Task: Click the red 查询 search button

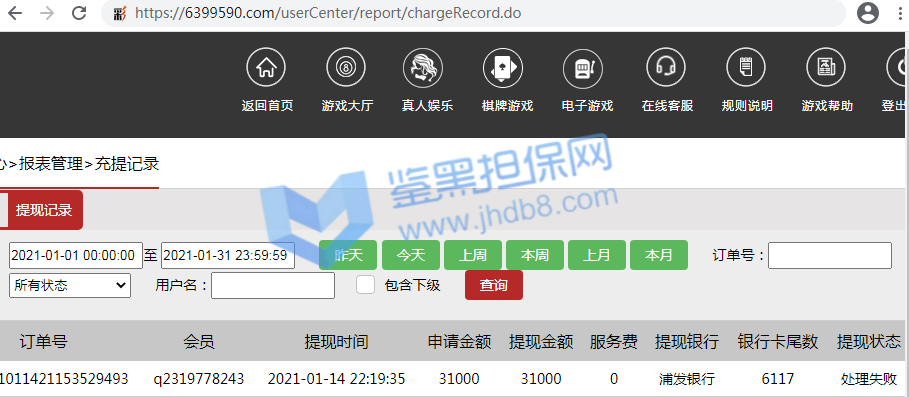Action: 494,285
